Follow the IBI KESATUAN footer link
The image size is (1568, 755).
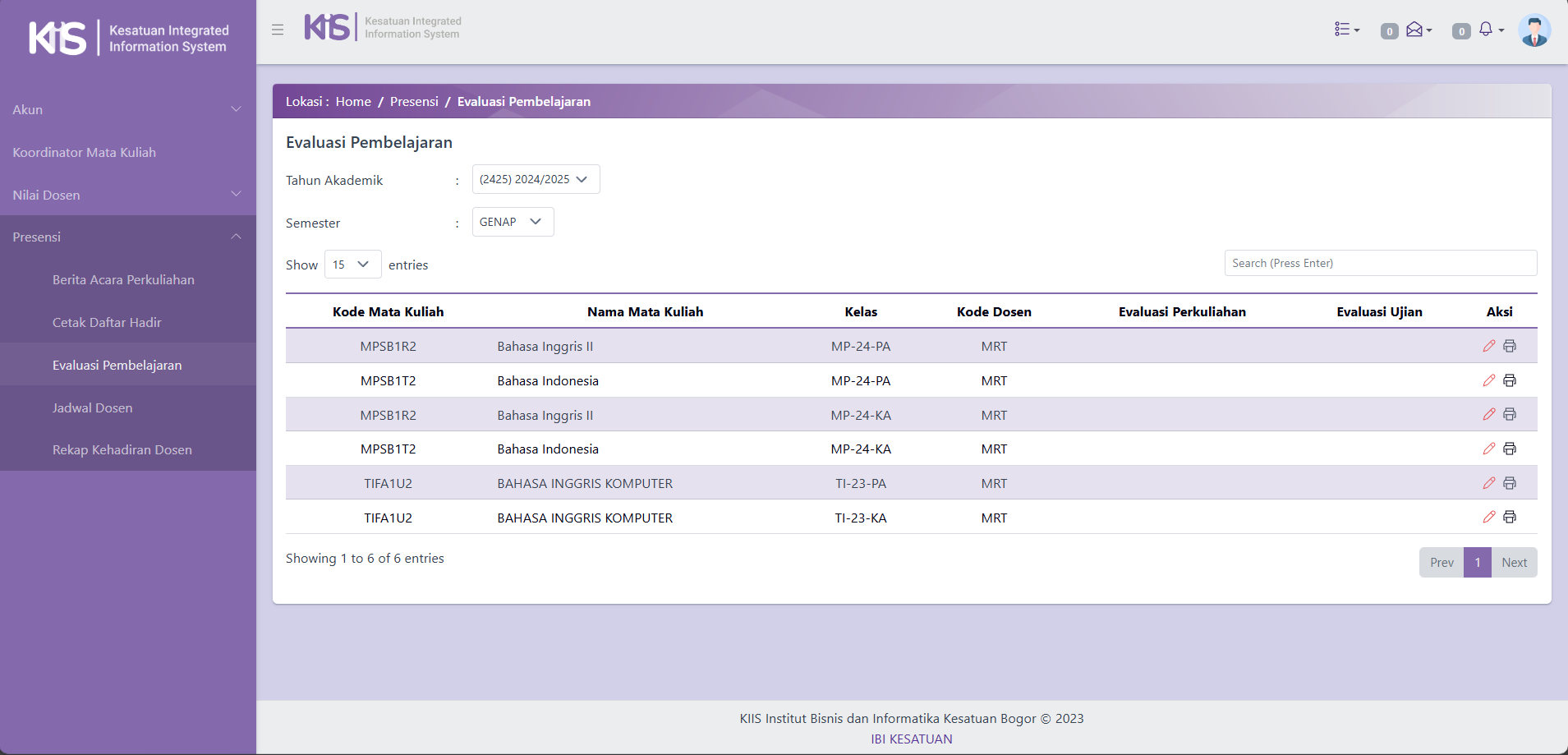(x=911, y=739)
